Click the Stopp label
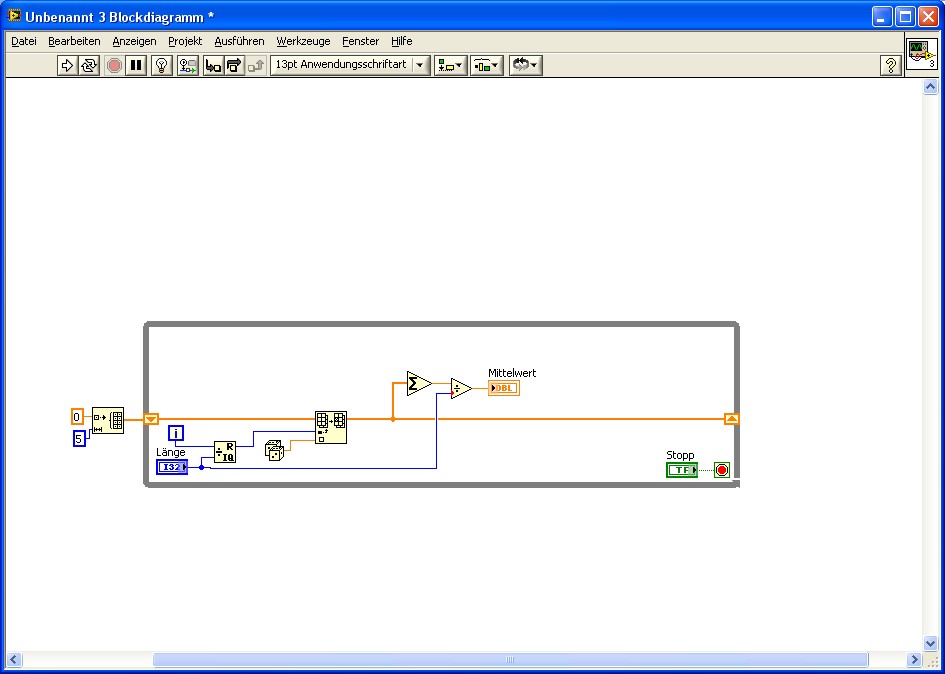The height and width of the screenshot is (674, 945). coord(680,455)
